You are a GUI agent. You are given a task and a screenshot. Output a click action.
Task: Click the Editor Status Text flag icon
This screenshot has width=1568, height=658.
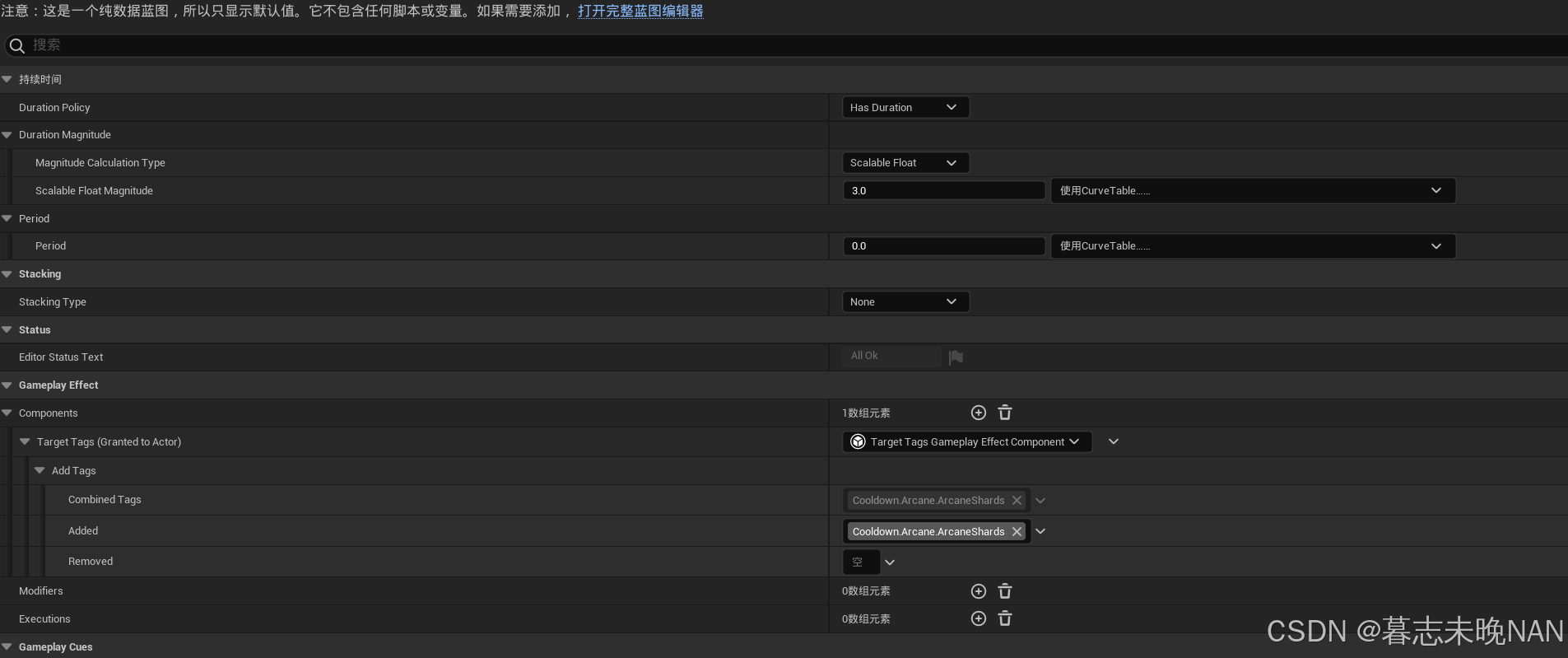coord(956,357)
